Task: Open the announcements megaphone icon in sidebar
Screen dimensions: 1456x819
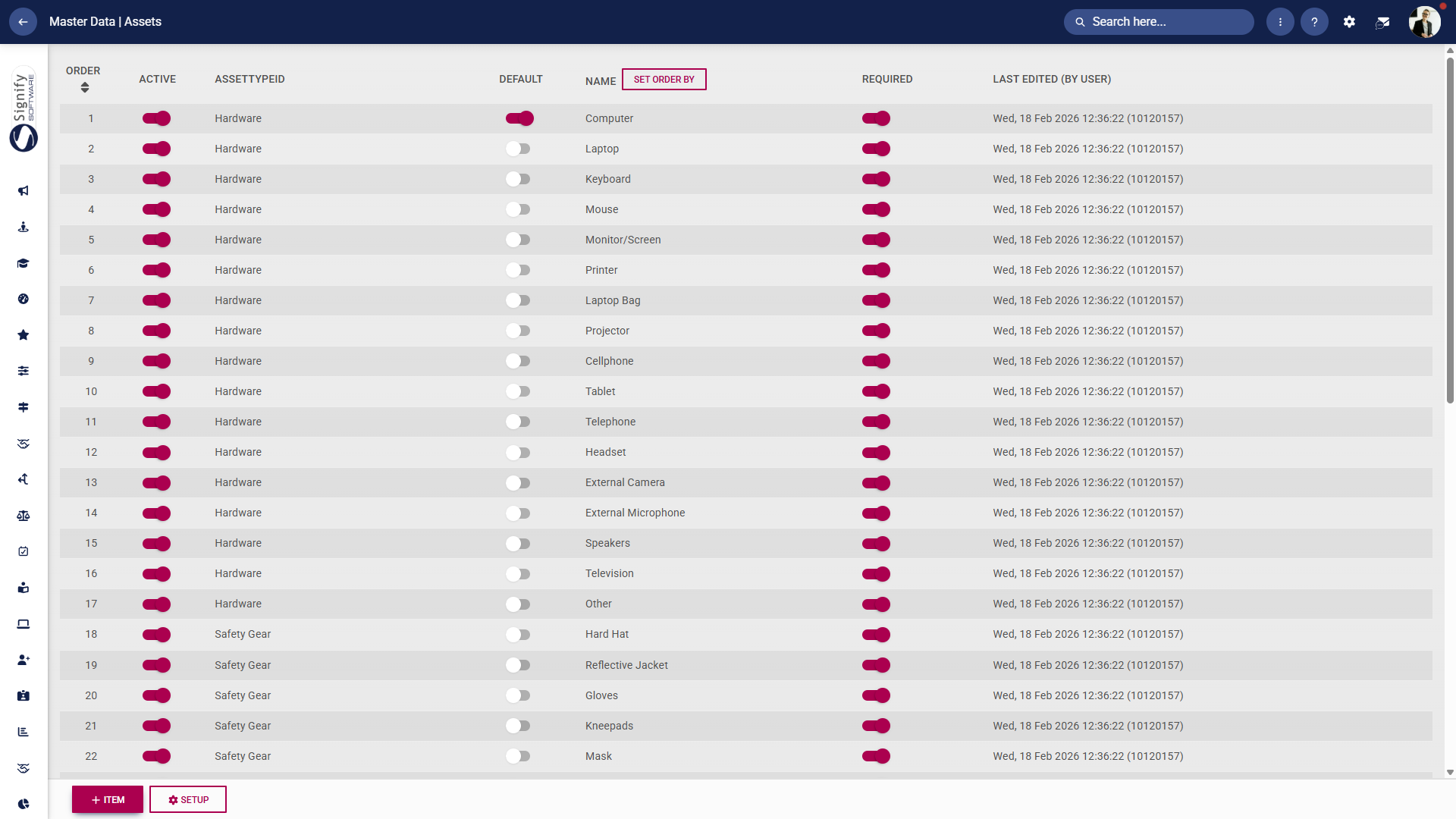Action: [x=24, y=191]
